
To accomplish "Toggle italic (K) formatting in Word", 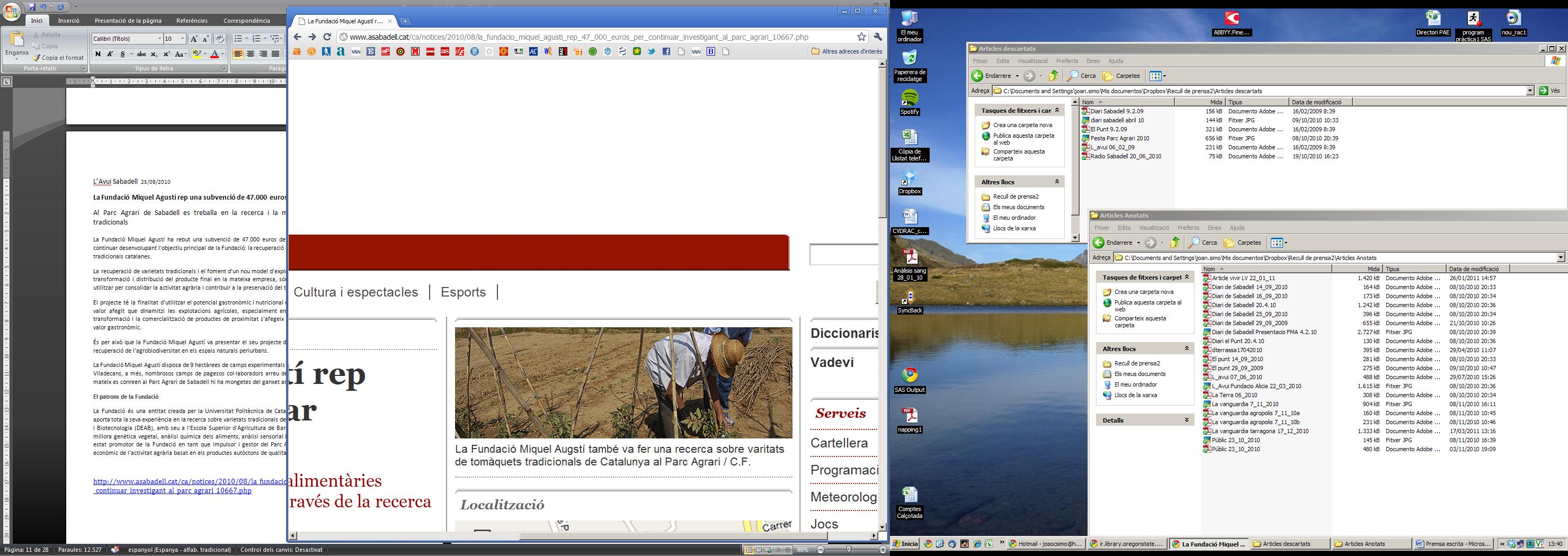I will pos(110,54).
